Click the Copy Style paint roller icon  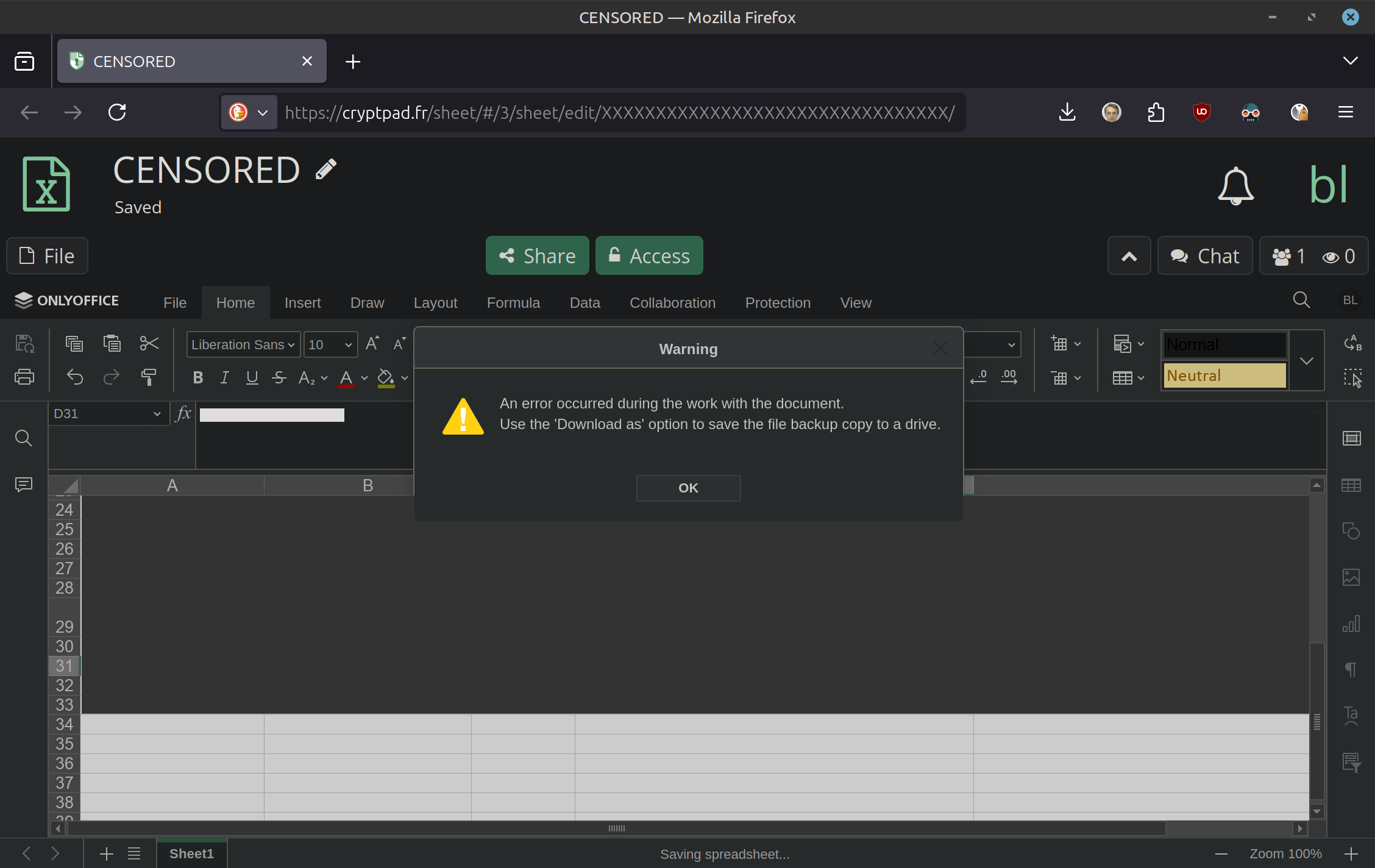tap(148, 377)
